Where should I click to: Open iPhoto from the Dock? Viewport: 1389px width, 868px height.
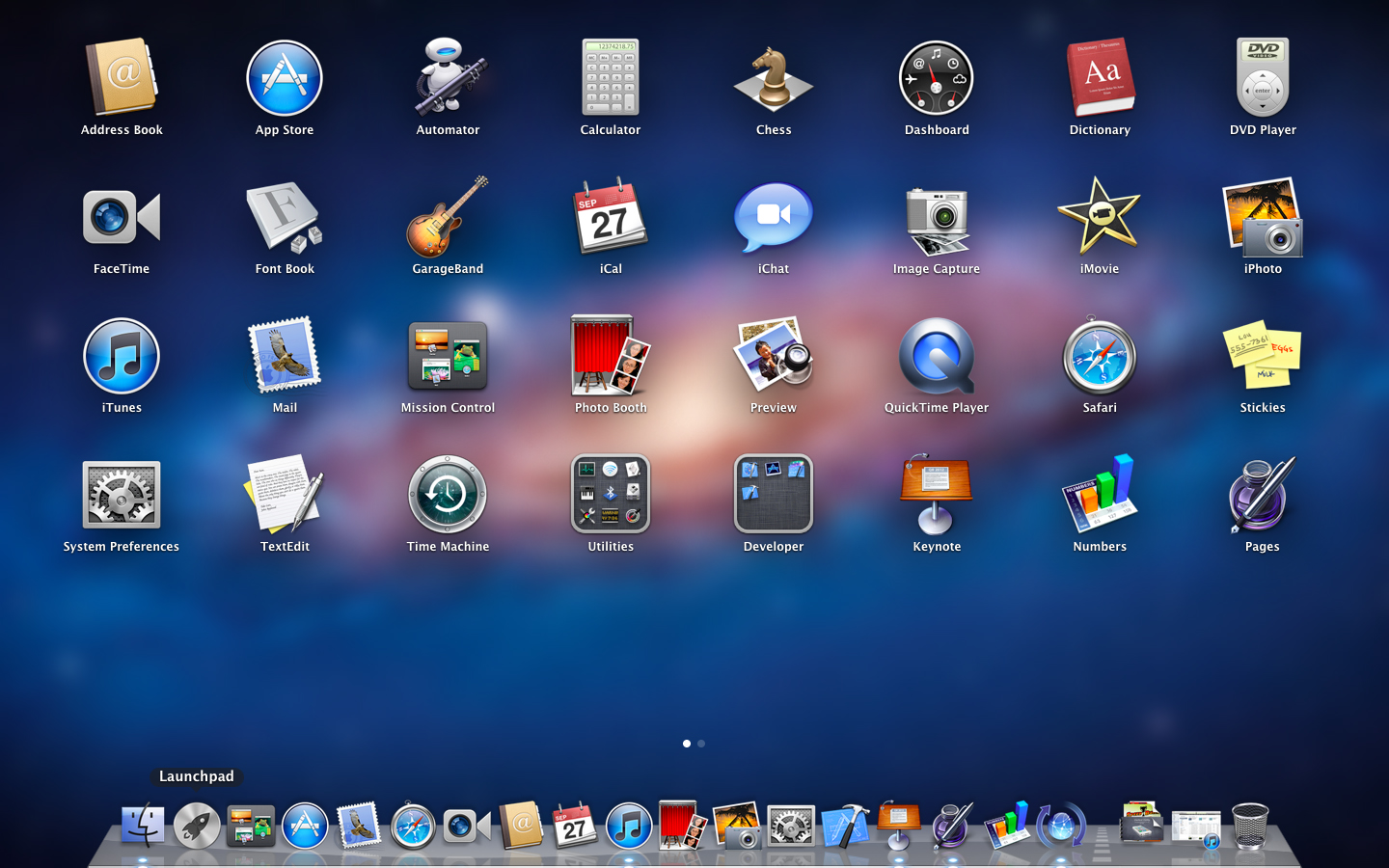point(737,827)
